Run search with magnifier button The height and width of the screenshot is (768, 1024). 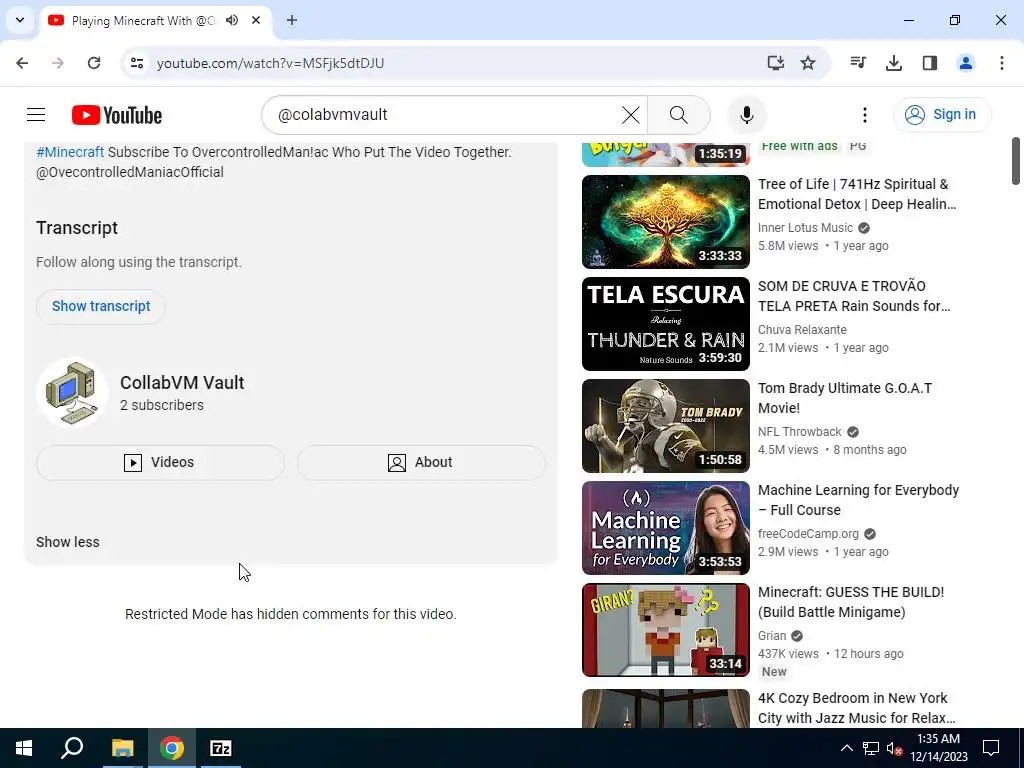click(x=679, y=115)
